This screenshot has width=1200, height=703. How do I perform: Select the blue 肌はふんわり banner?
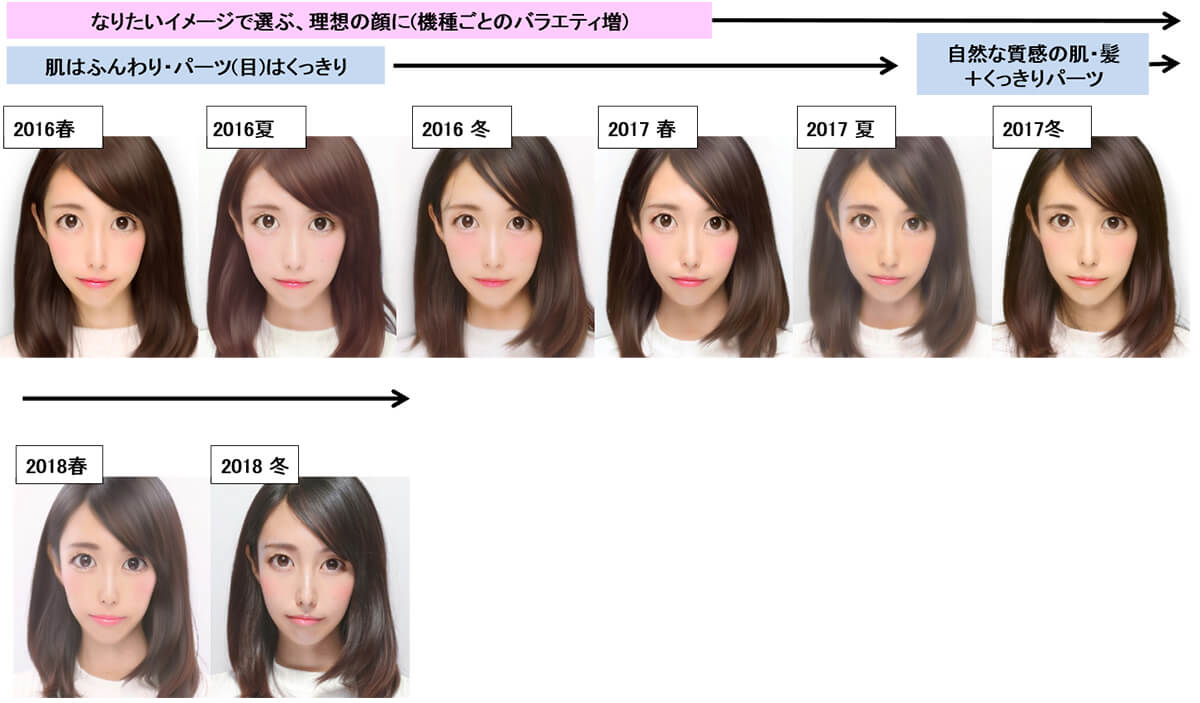click(195, 66)
